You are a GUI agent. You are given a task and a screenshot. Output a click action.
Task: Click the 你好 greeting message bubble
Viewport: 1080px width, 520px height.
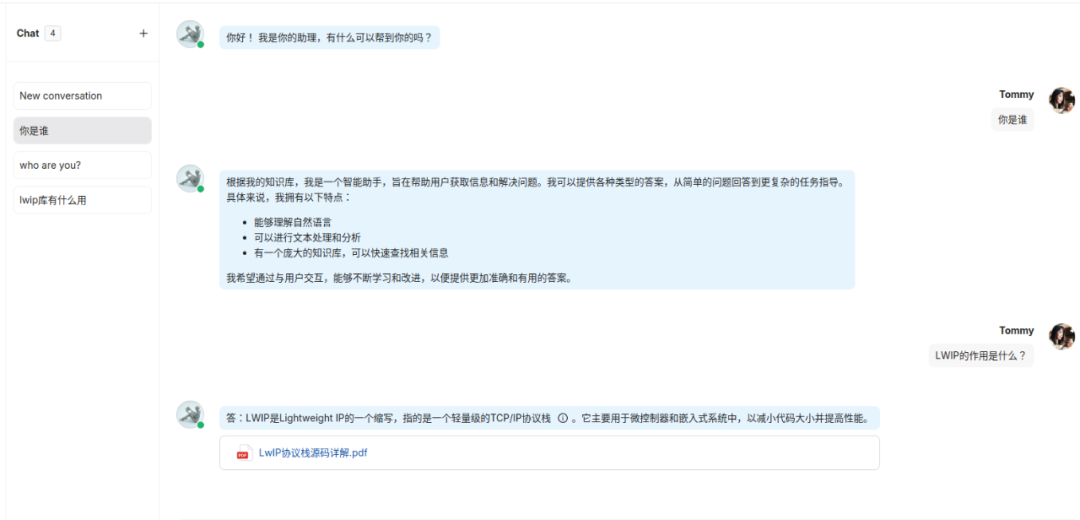(330, 38)
